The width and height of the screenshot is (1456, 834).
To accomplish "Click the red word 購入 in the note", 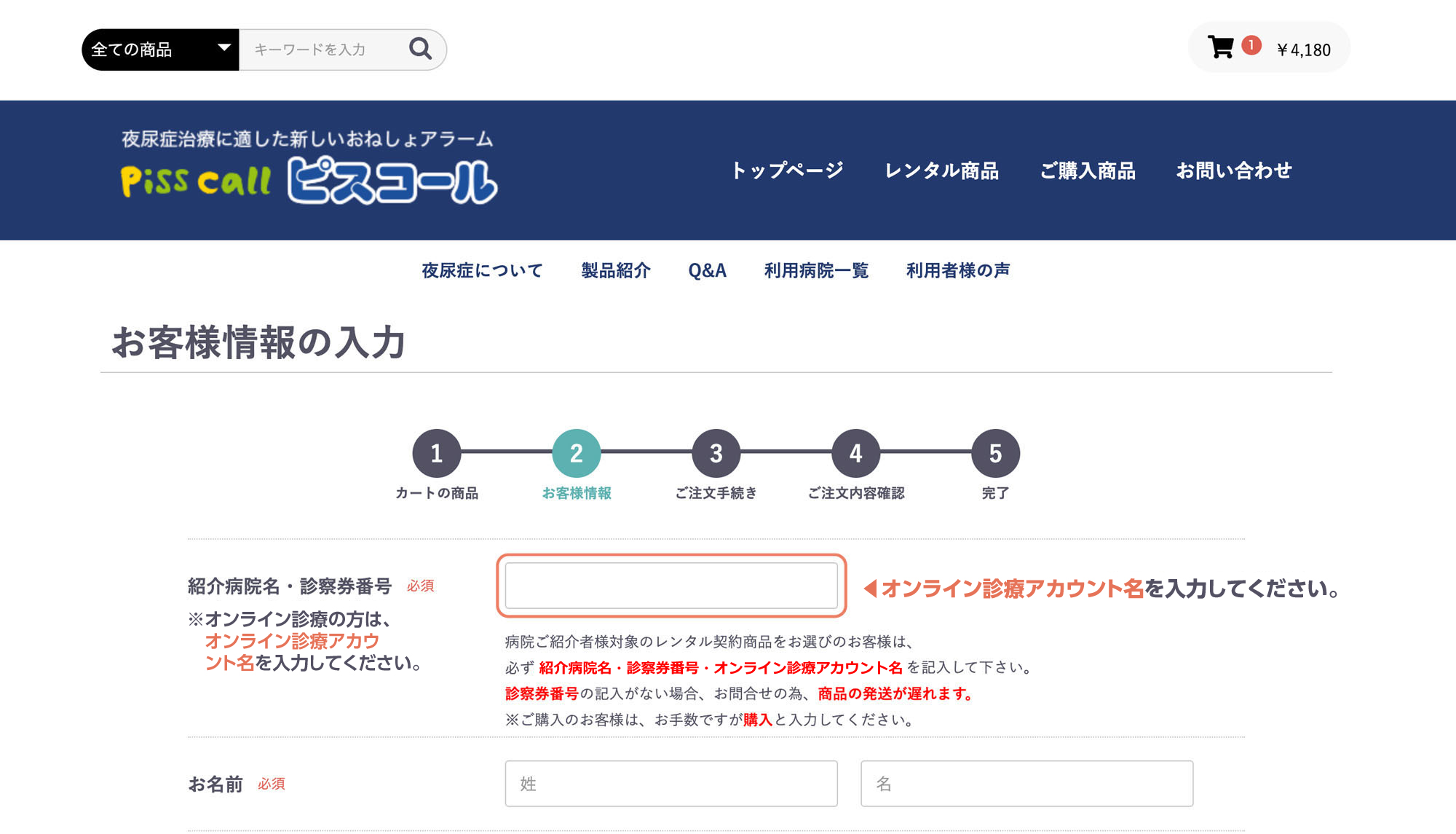I will click(x=758, y=720).
